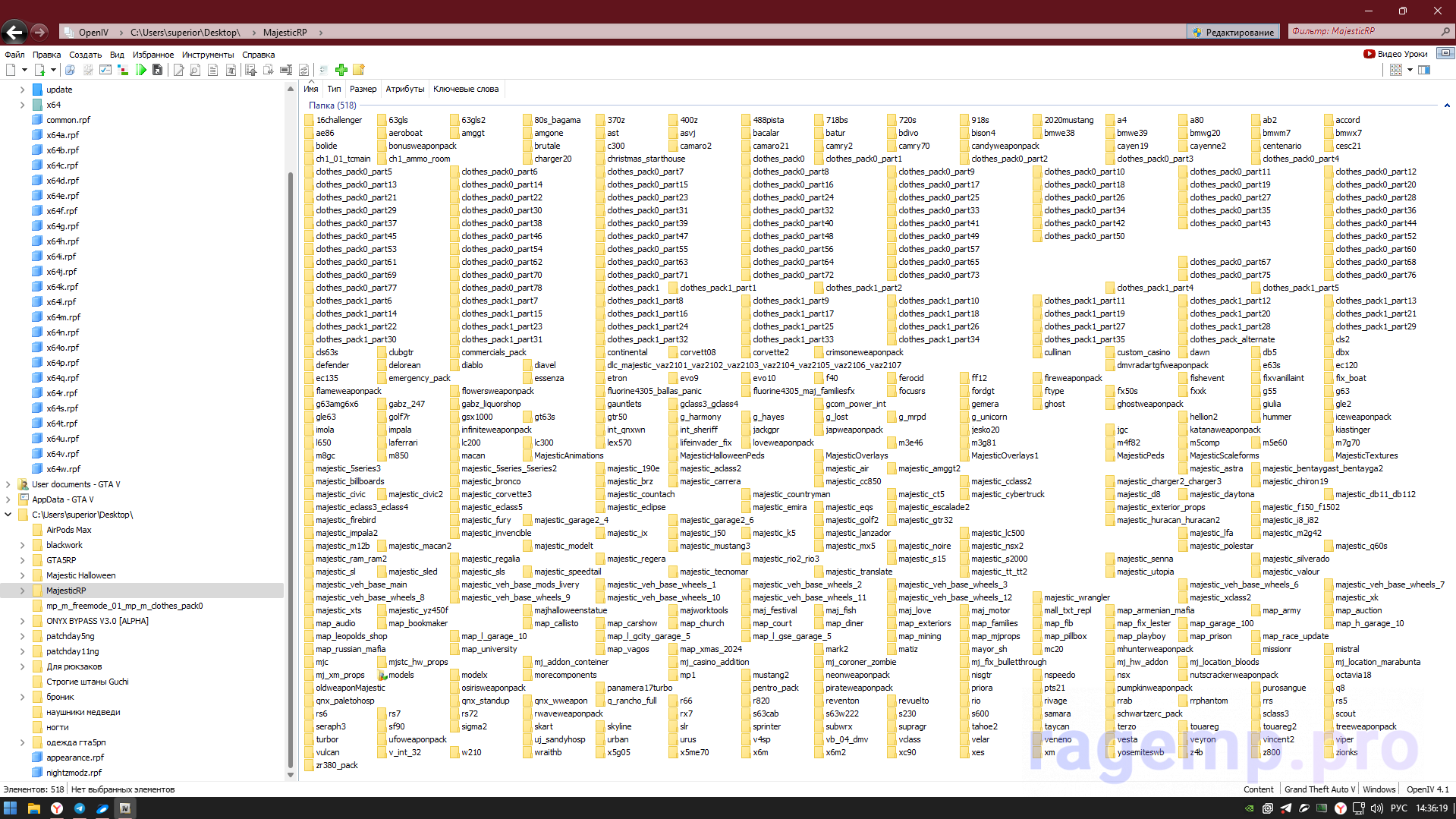Sort by the Имя column header

(311, 89)
